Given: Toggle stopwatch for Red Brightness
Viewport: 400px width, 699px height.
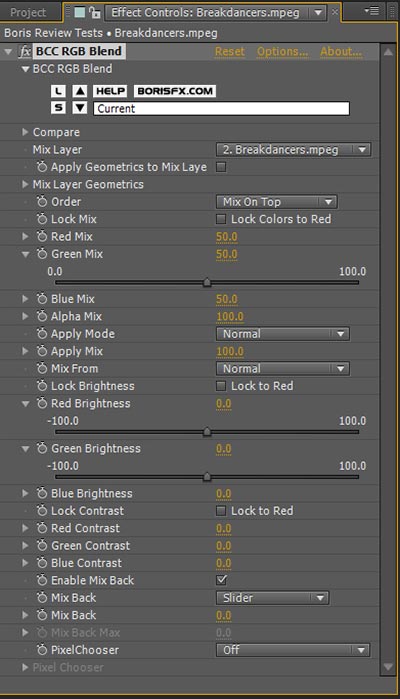Looking at the screenshot, I should (x=42, y=403).
